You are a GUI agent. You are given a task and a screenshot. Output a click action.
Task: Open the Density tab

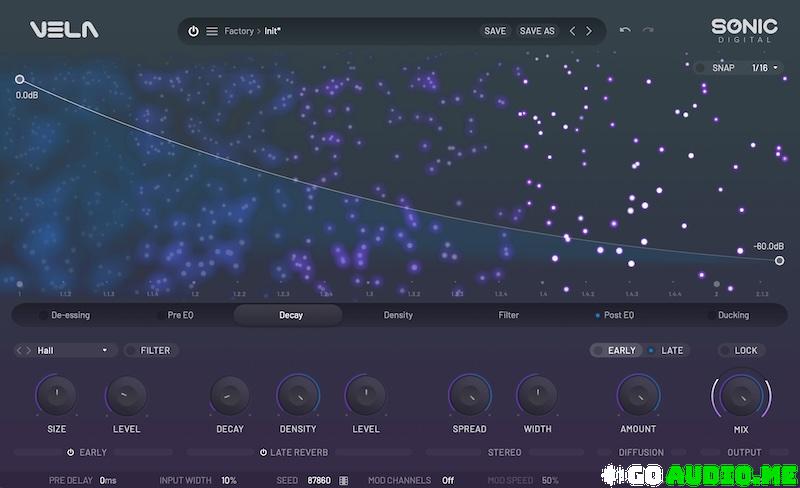pos(398,315)
